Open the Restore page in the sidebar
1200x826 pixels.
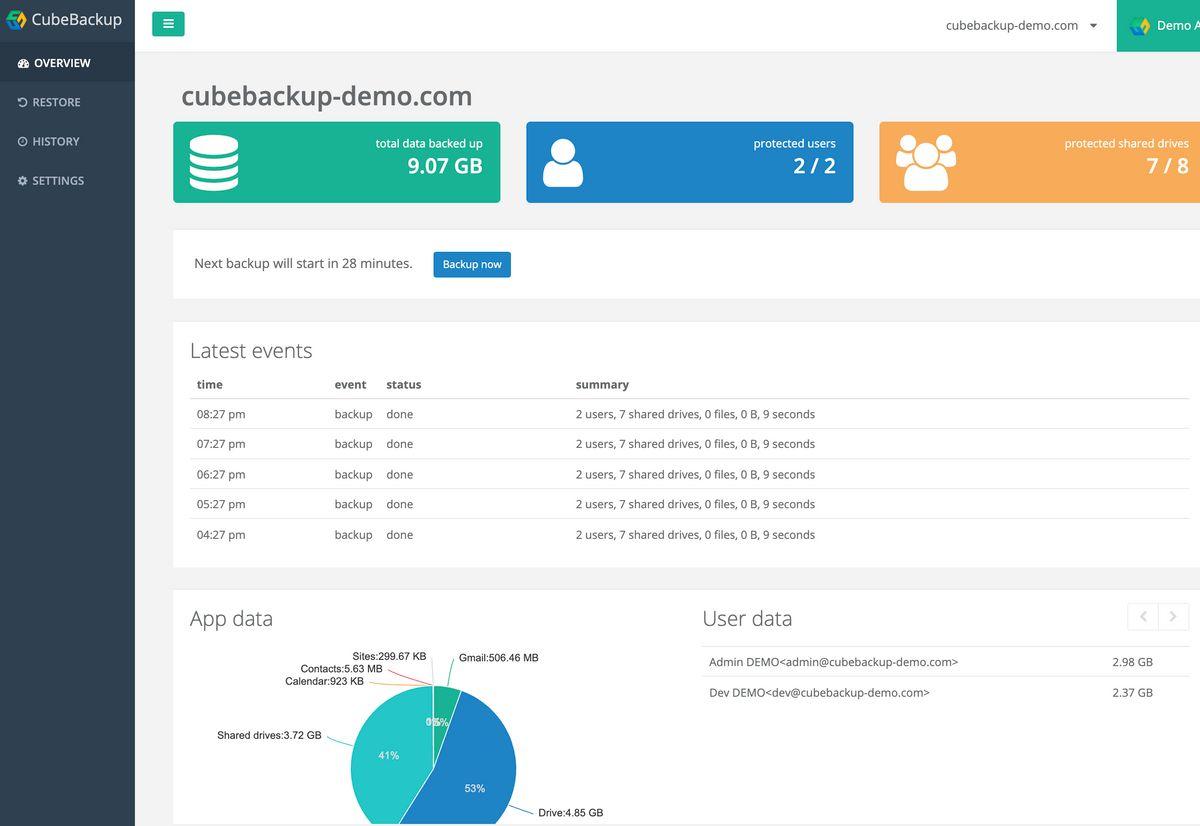(x=56, y=102)
